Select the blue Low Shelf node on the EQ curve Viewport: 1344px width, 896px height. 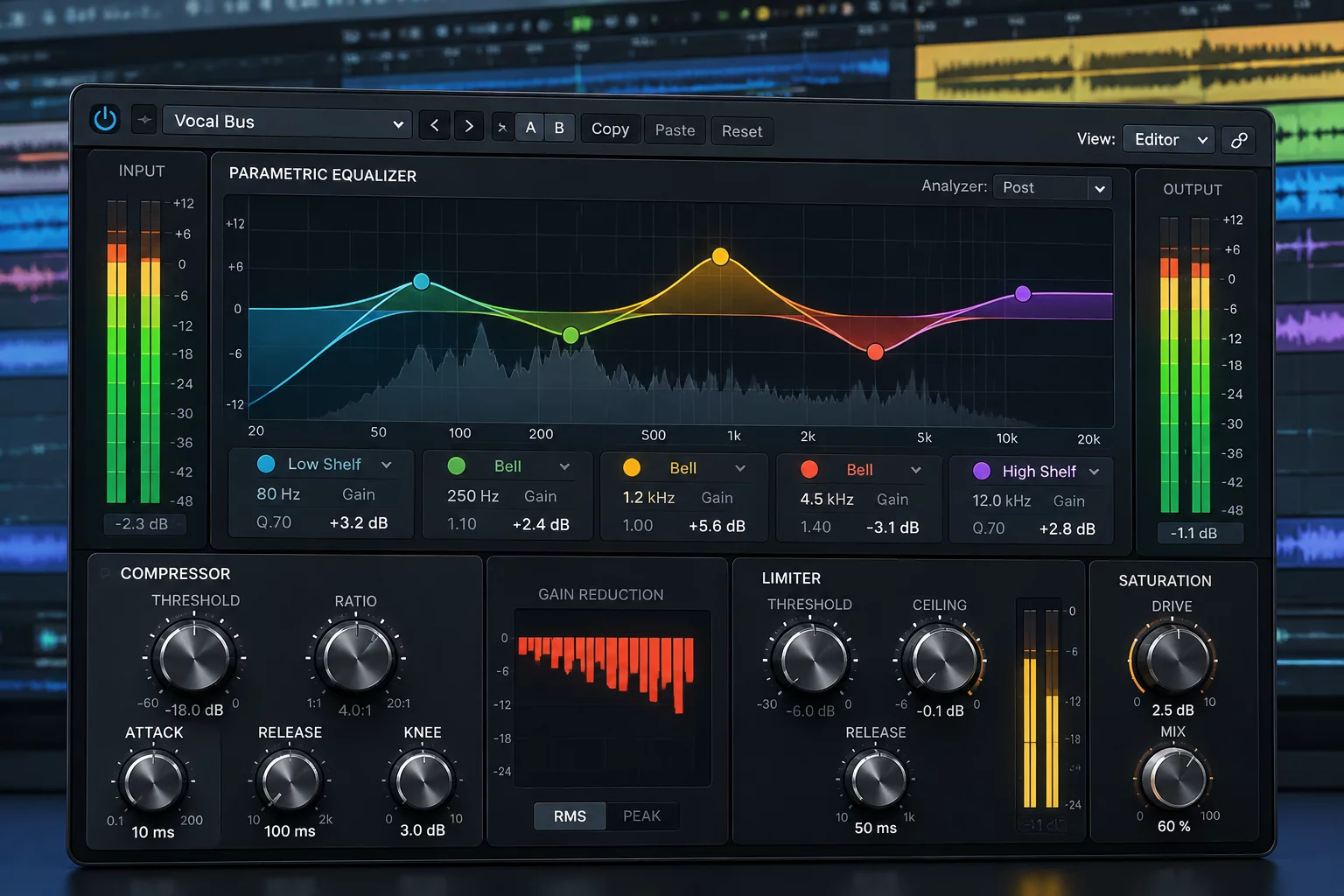point(421,282)
